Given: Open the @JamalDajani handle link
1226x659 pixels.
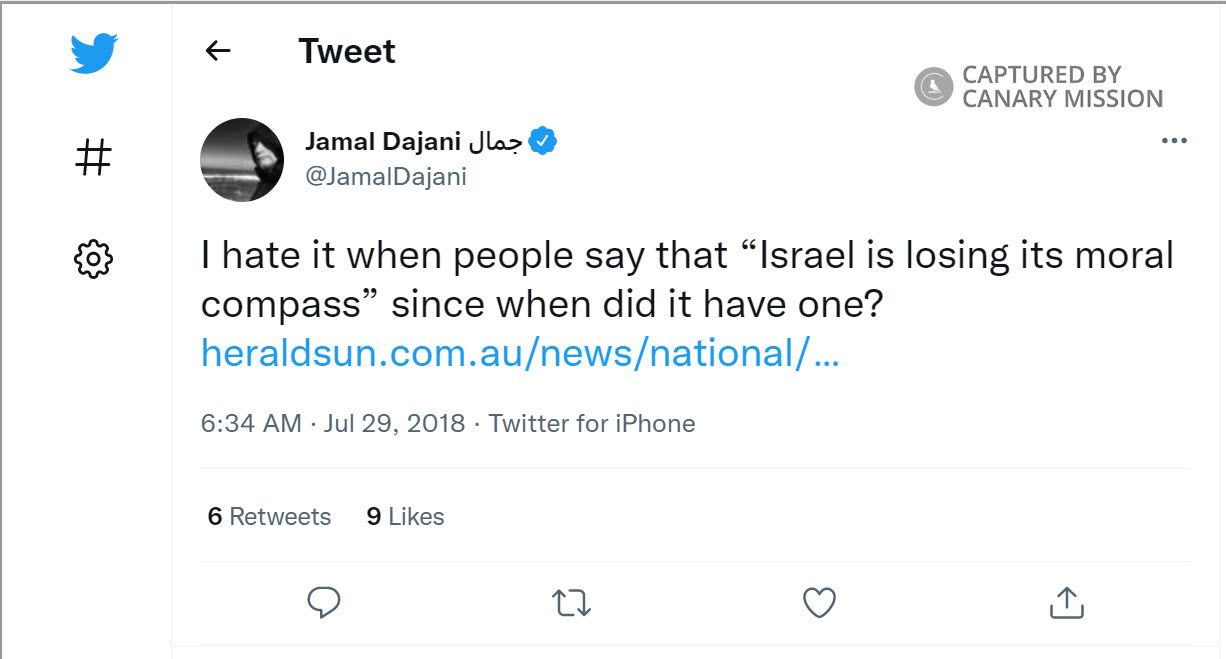Looking at the screenshot, I should click(x=386, y=177).
